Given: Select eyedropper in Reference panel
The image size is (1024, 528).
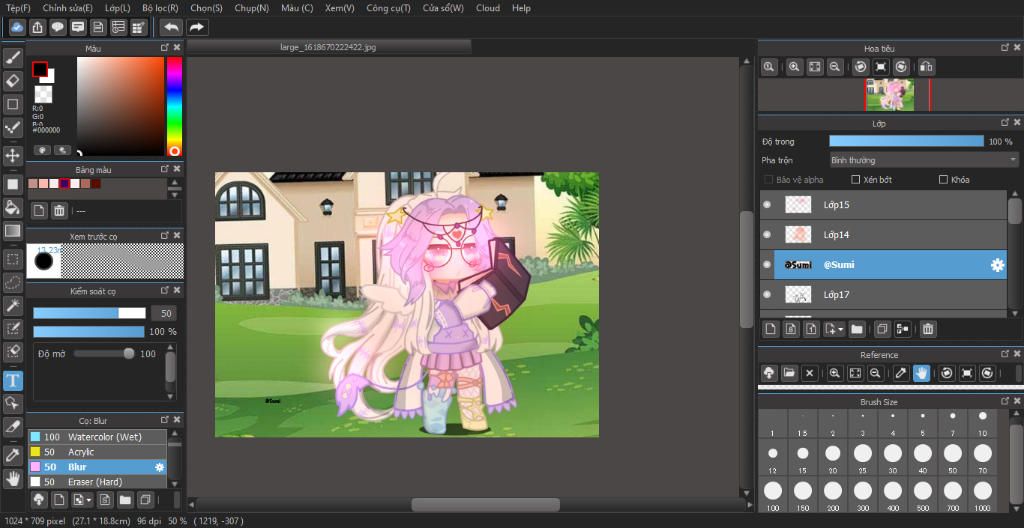Looking at the screenshot, I should click(x=901, y=372).
